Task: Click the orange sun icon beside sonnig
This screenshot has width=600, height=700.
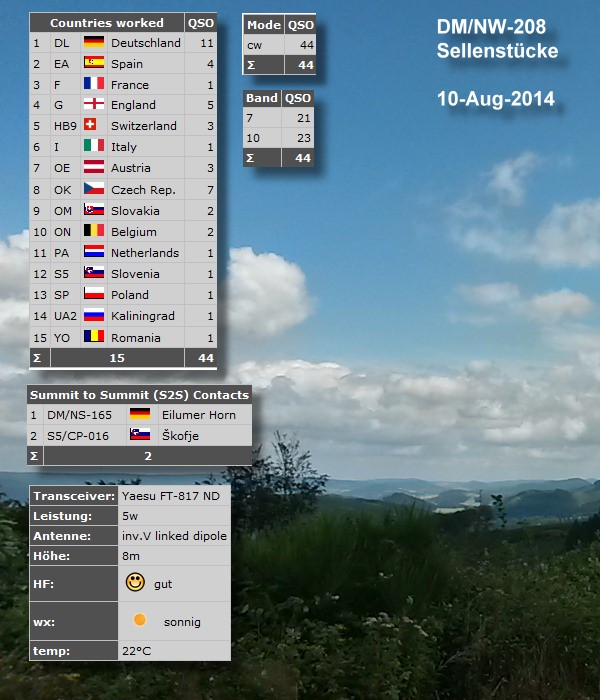Action: pos(139,621)
